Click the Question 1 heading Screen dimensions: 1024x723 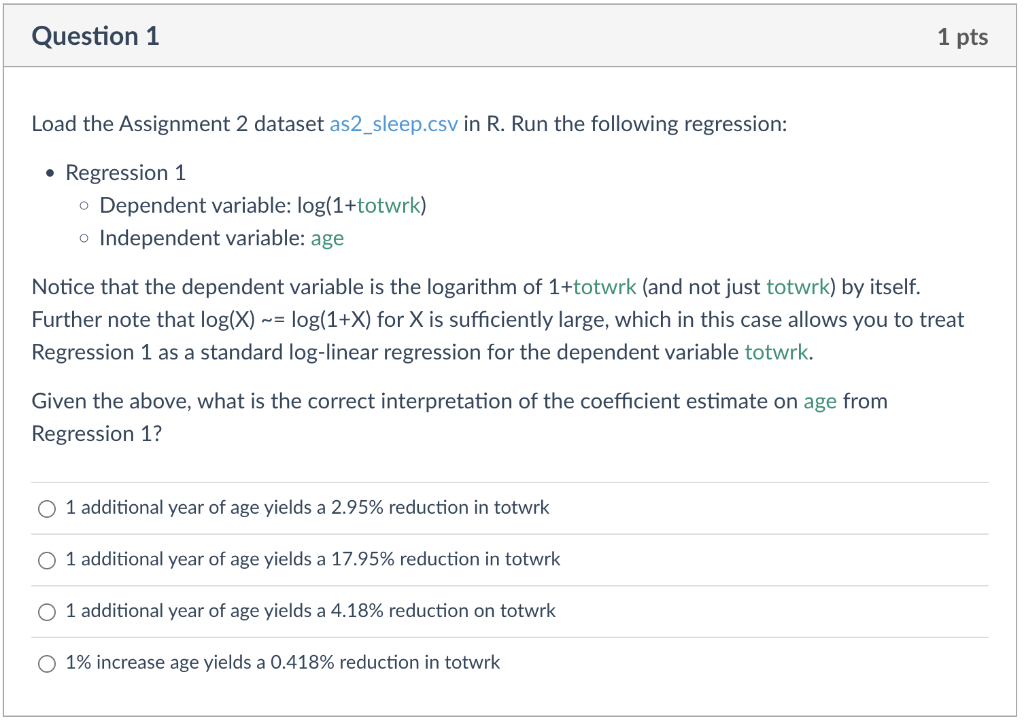(x=95, y=37)
